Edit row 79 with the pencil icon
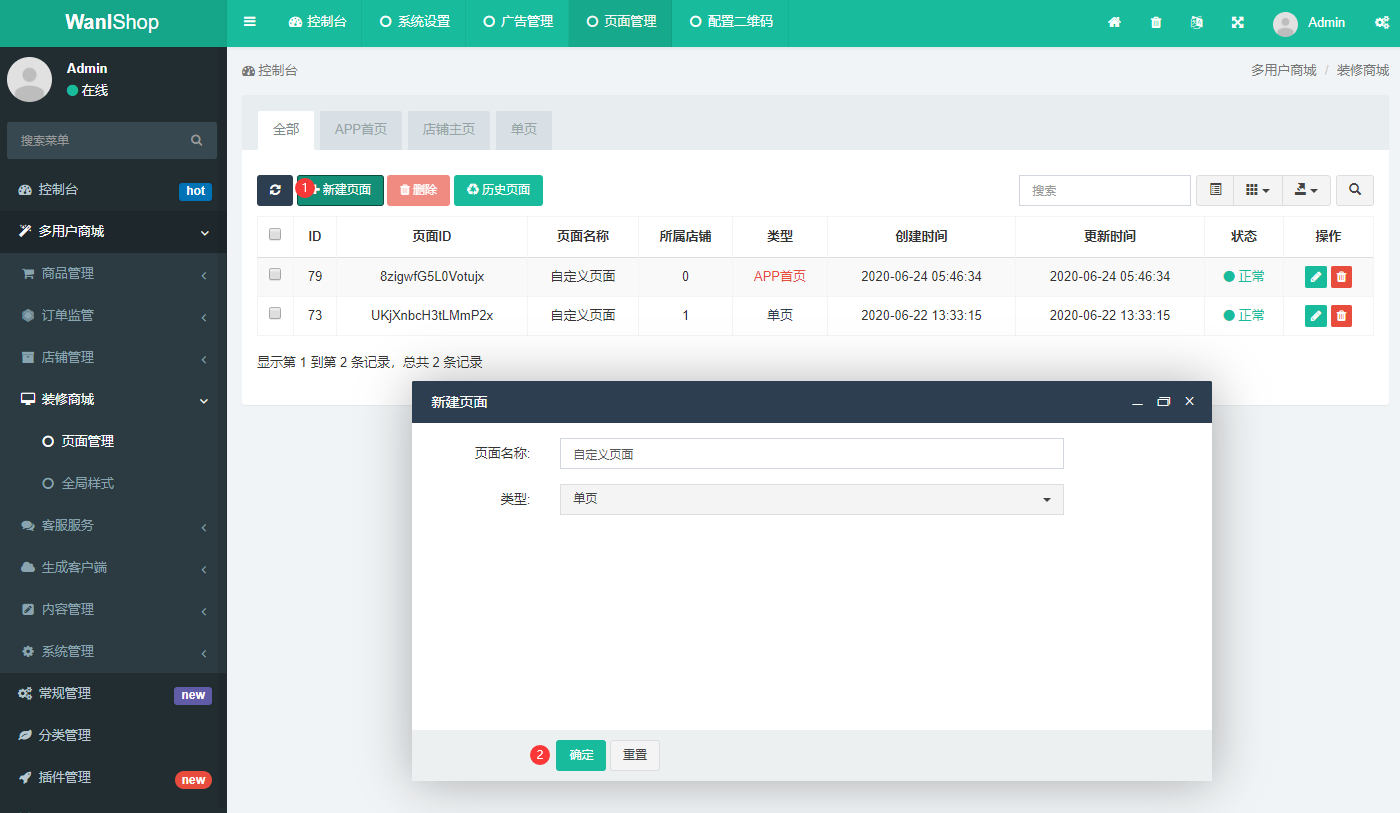1400x813 pixels. point(1316,277)
